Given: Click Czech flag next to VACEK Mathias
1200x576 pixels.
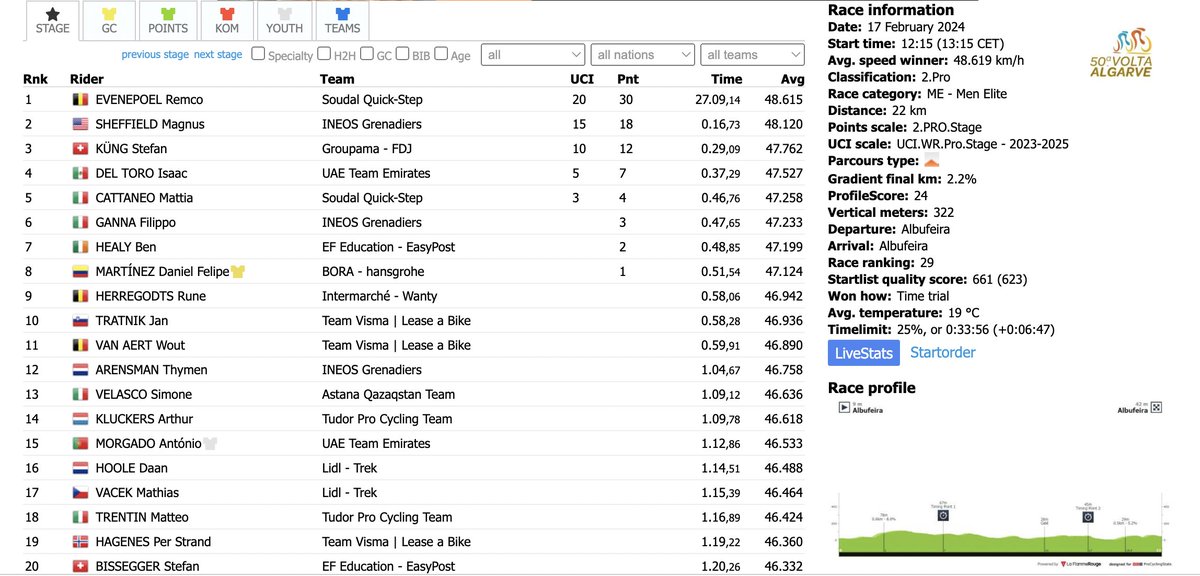Looking at the screenshot, I should pos(80,493).
